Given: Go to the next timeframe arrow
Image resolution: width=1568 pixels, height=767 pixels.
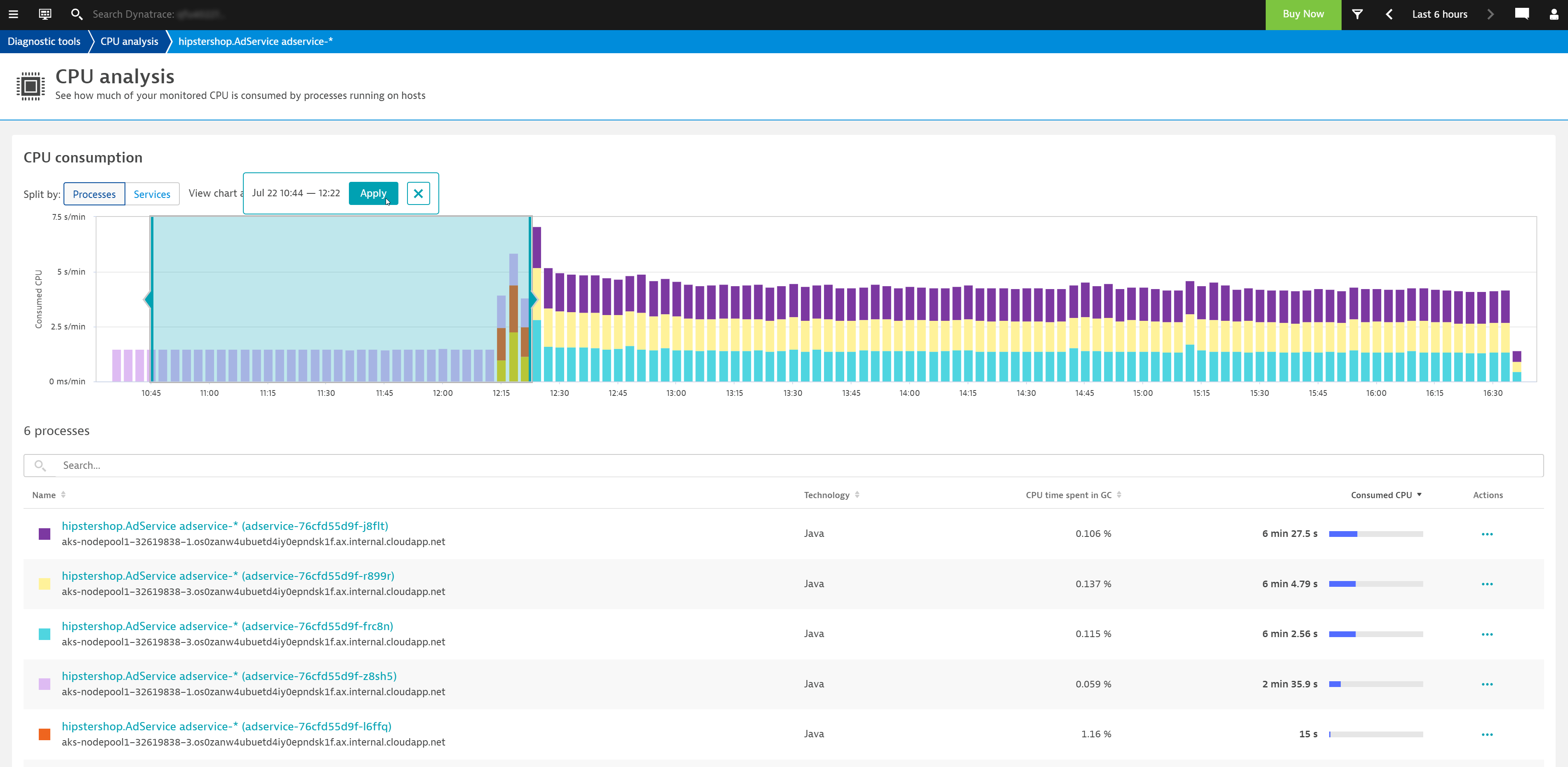Looking at the screenshot, I should (1491, 14).
